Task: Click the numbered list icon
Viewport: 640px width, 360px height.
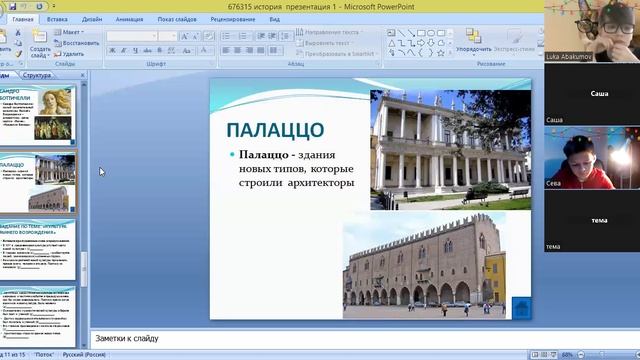Action: pyautogui.click(x=243, y=36)
